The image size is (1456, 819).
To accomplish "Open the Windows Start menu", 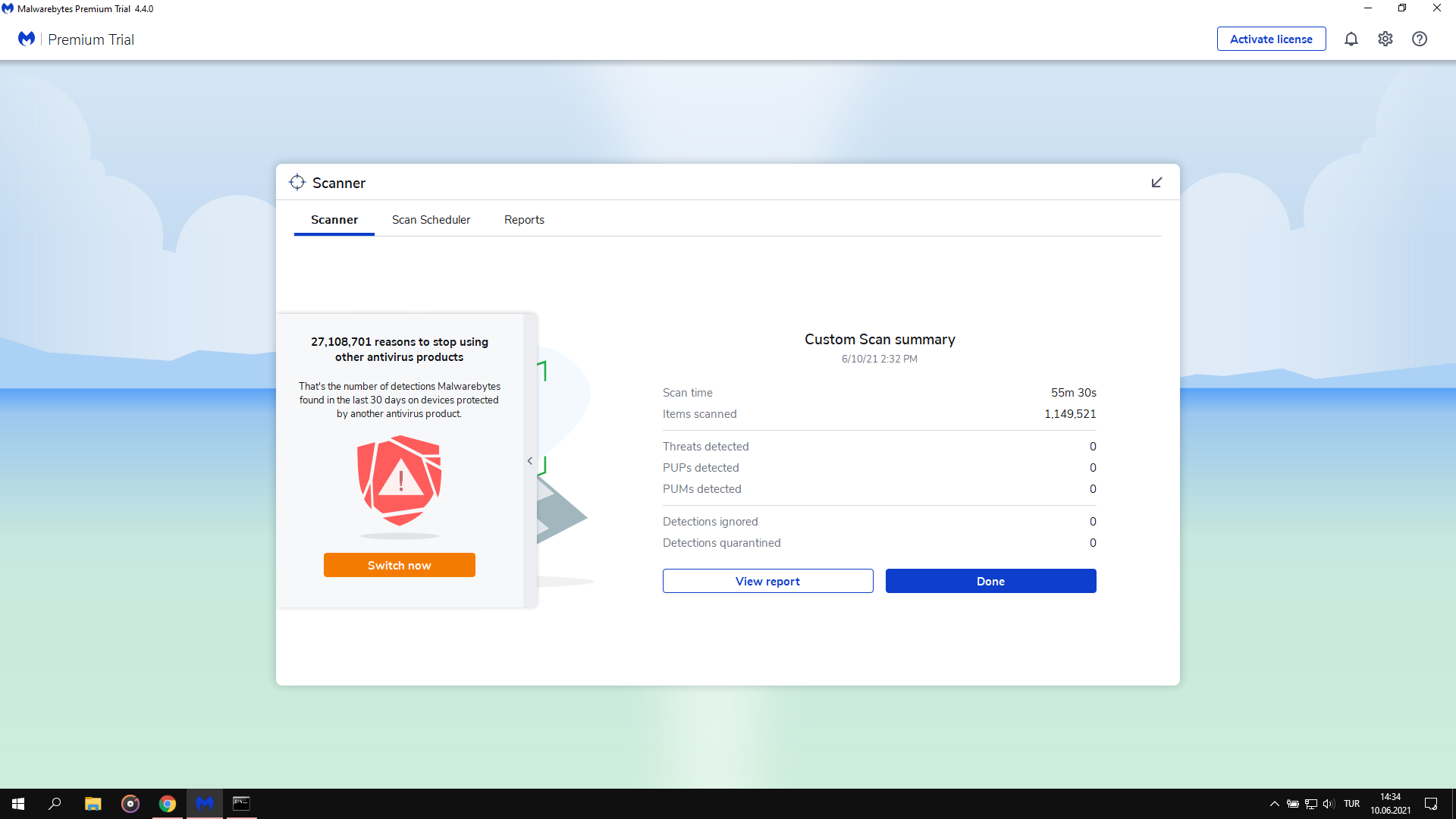I will [x=18, y=804].
